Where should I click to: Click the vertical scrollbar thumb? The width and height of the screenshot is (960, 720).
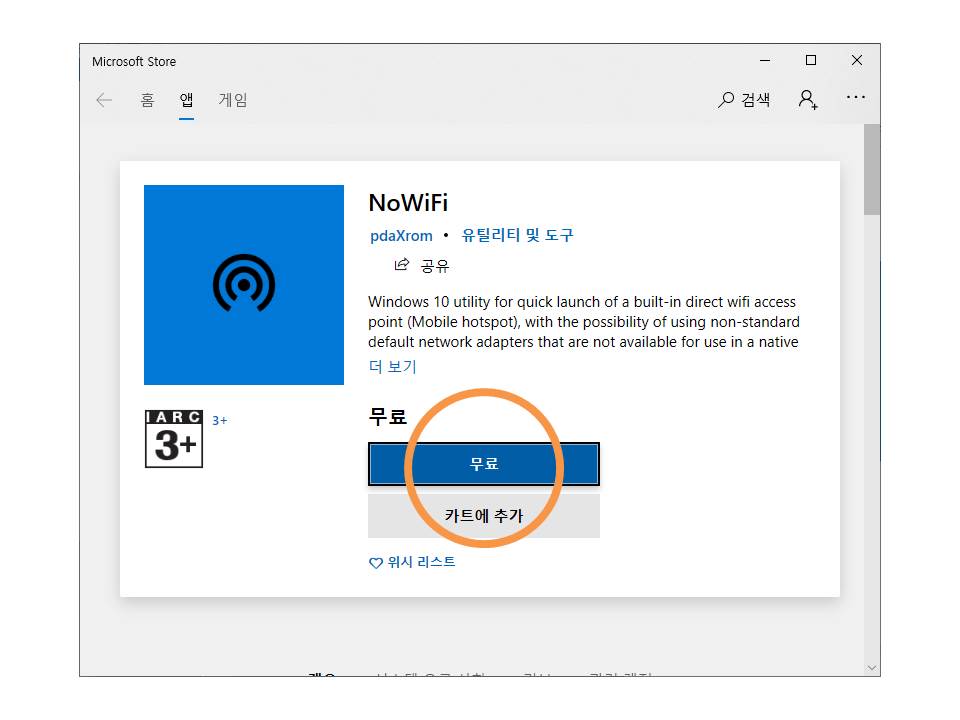tap(872, 170)
